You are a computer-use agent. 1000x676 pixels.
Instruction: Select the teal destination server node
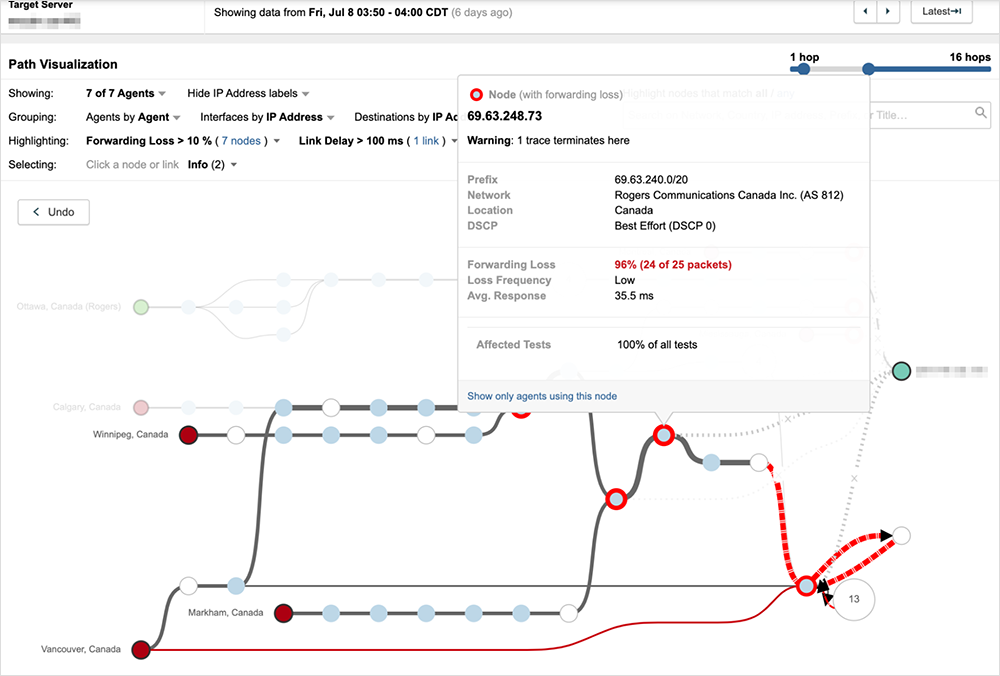[x=901, y=370]
